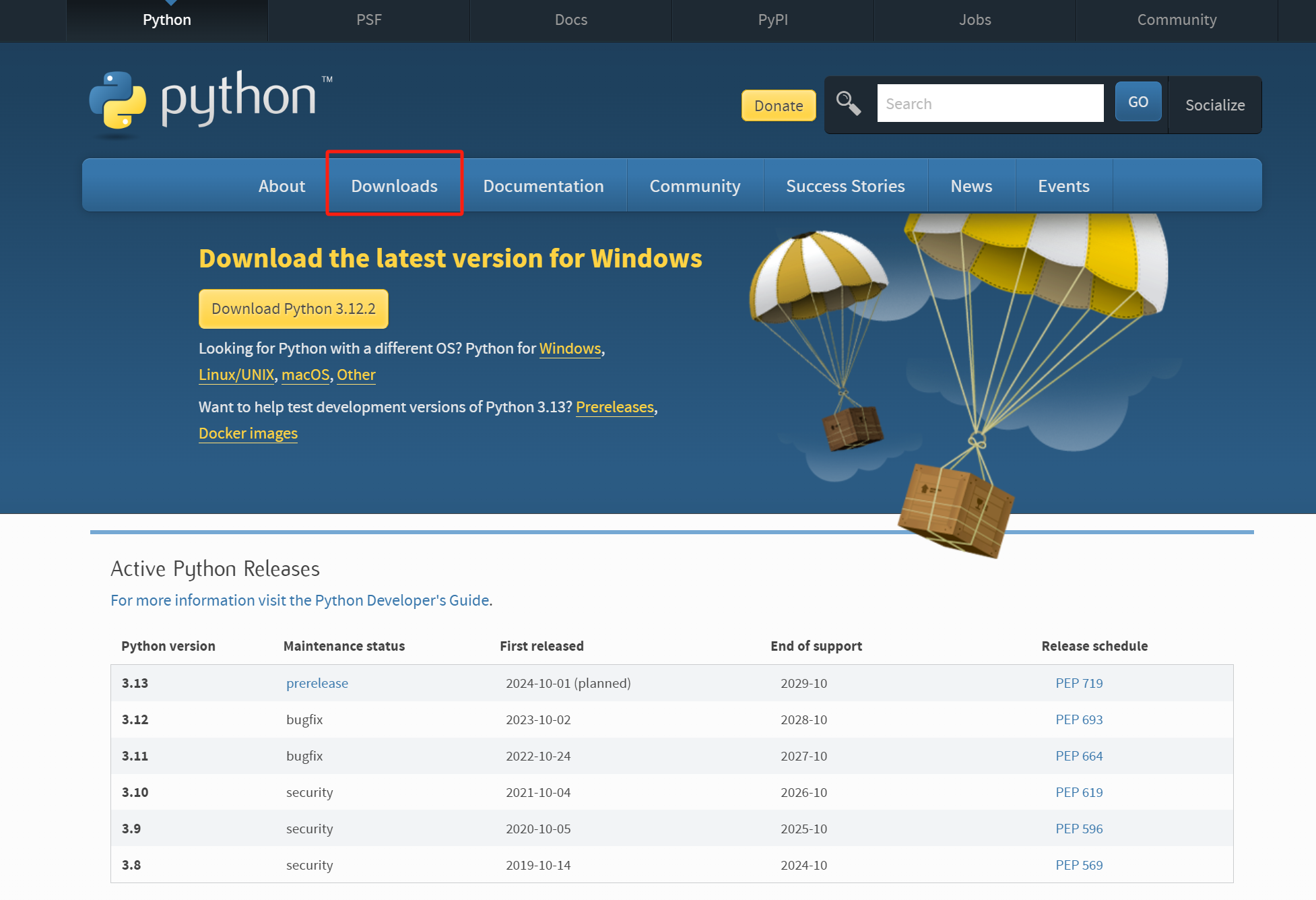Switch to the PSF top tab
Screen dimensions: 1316x900
(x=368, y=20)
